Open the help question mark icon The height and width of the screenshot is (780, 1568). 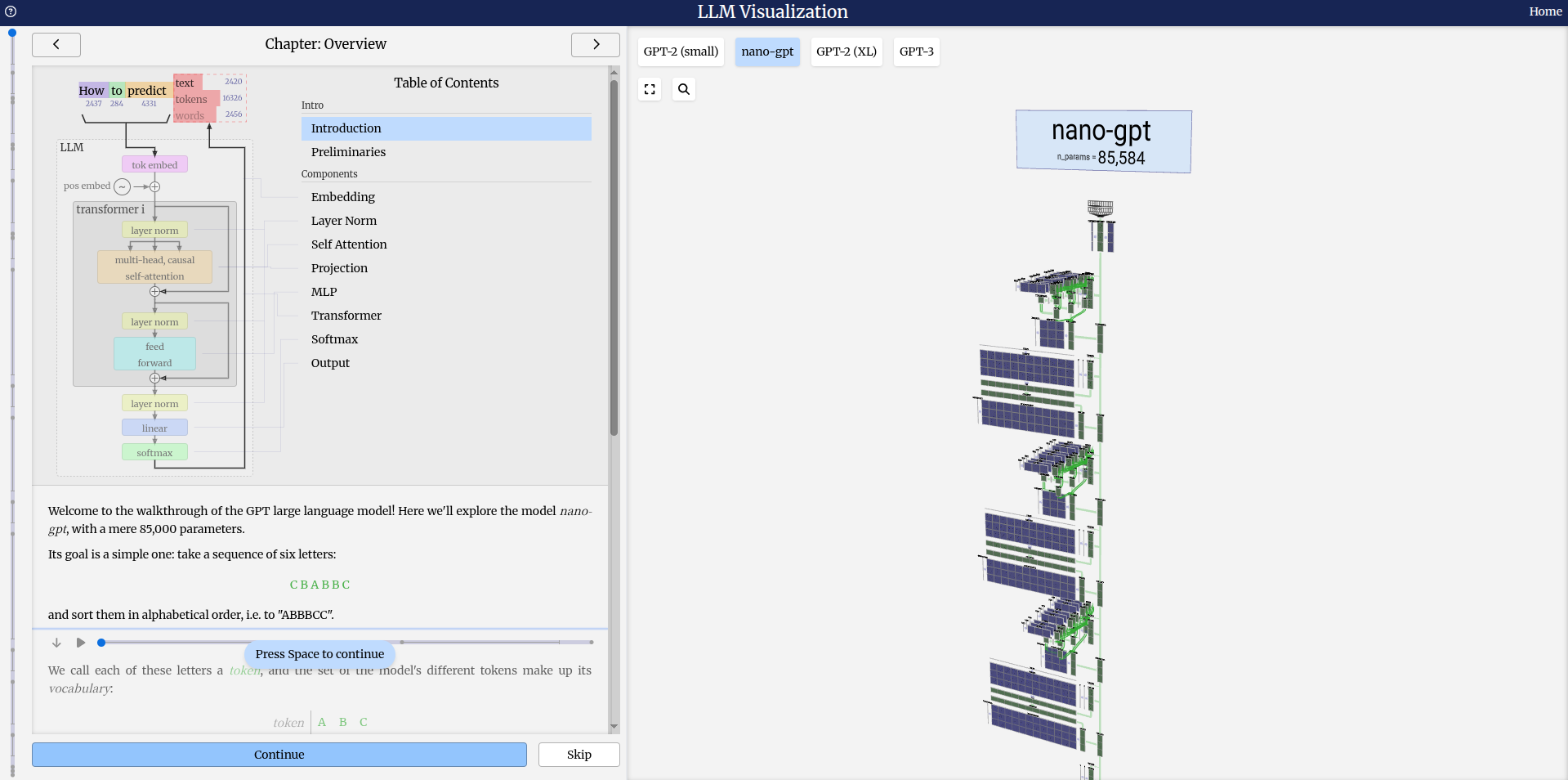tap(11, 11)
